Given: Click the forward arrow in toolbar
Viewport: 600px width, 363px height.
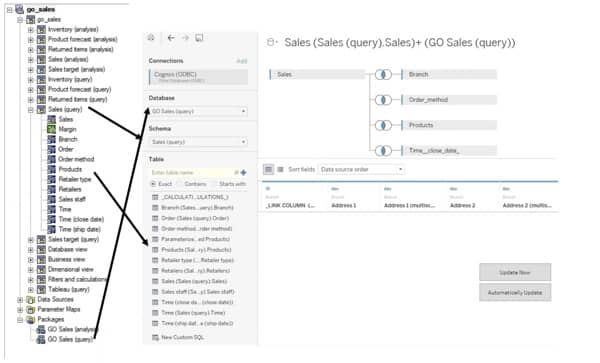Looking at the screenshot, I should 185,37.
